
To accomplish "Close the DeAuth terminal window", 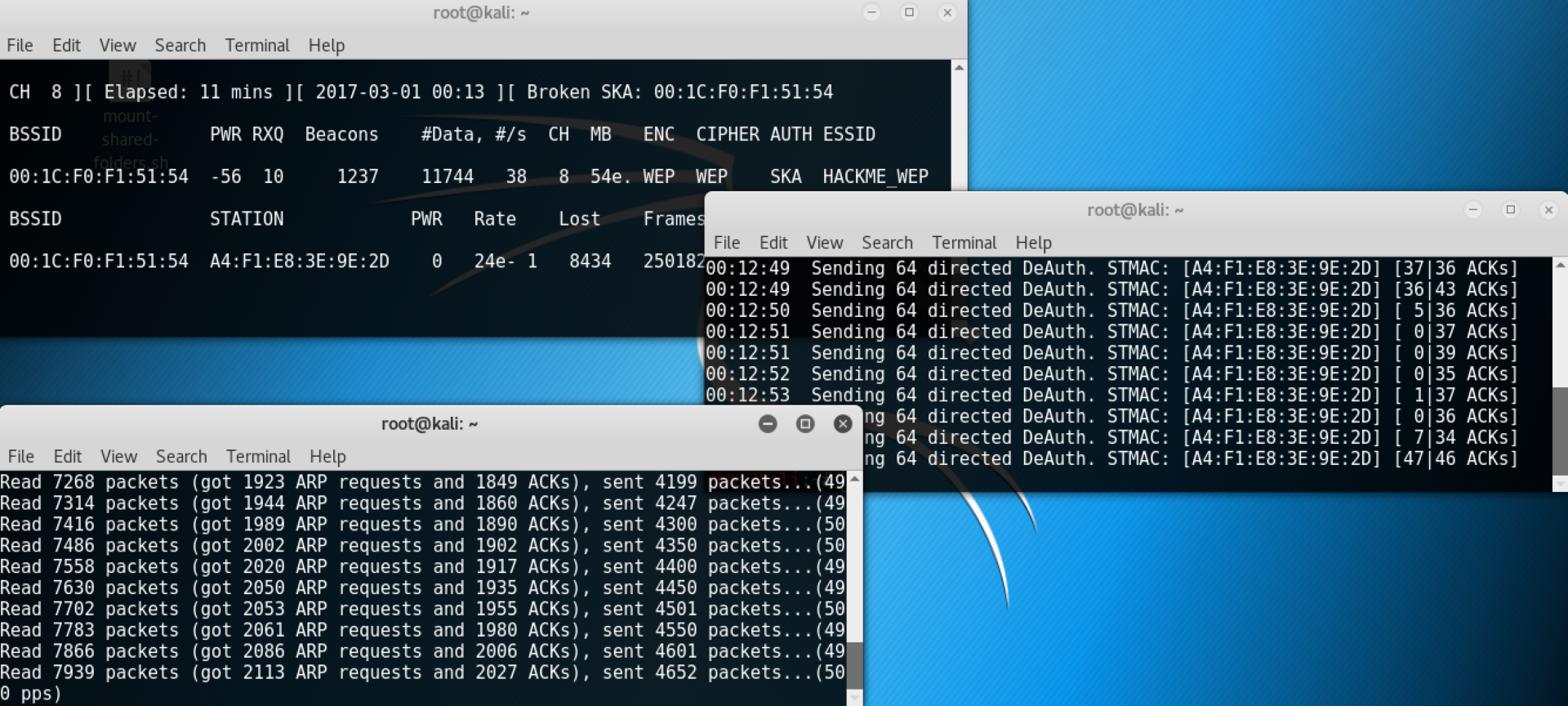I will (1548, 210).
